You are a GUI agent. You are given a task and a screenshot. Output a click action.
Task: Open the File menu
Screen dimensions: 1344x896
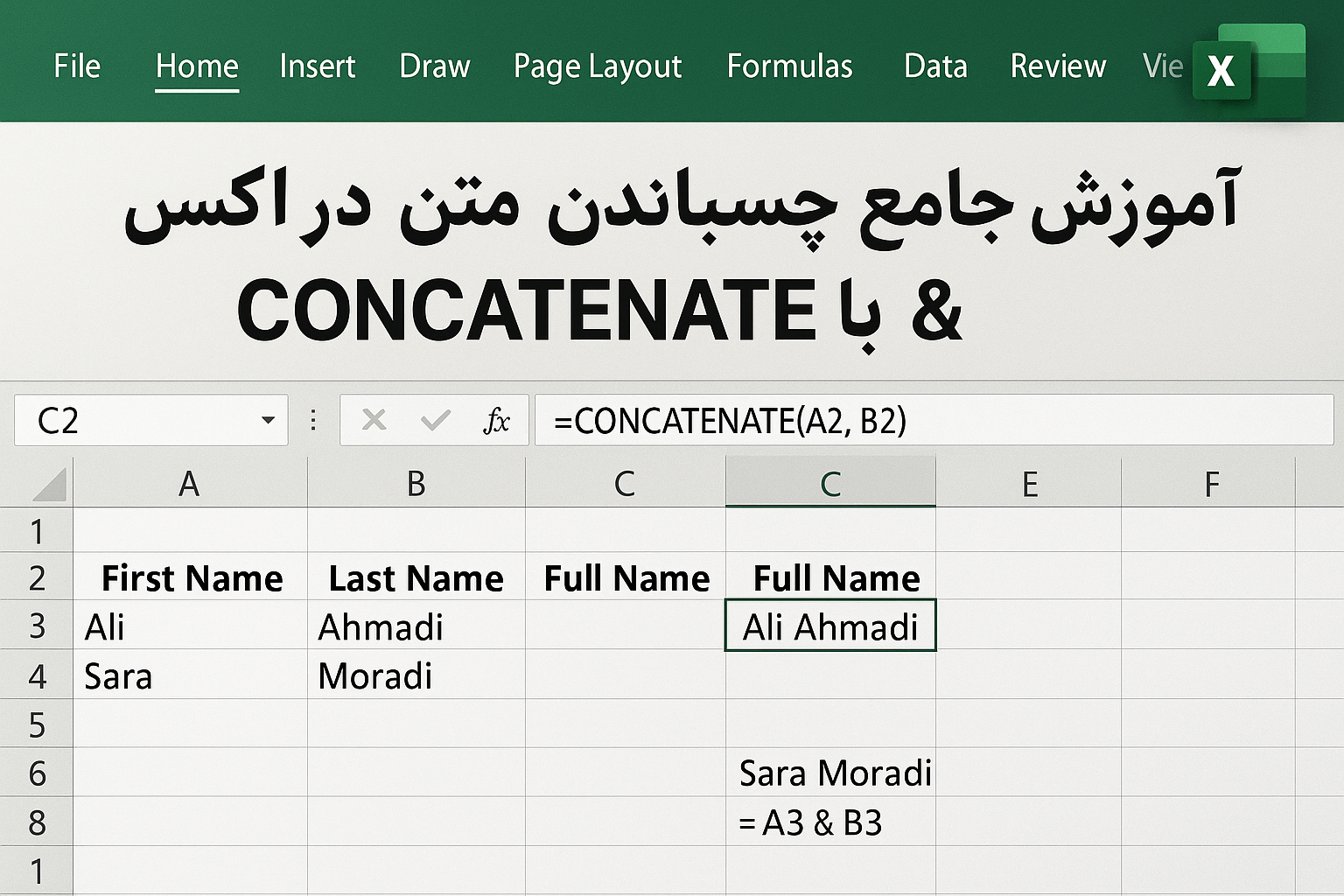click(77, 66)
